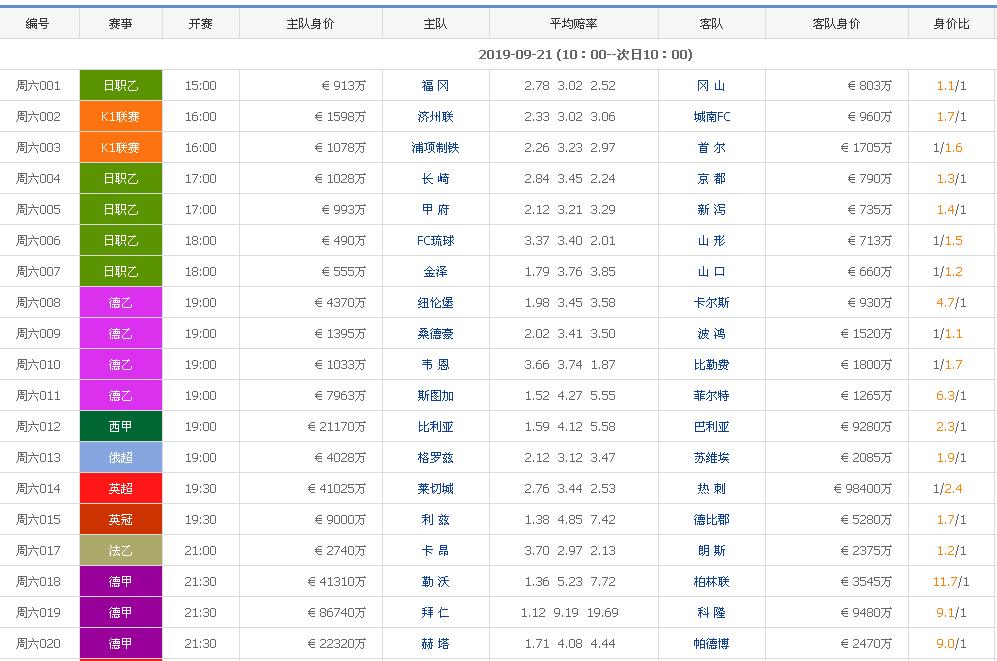Open home team 桑德豪 link
The image size is (997, 661).
click(435, 334)
